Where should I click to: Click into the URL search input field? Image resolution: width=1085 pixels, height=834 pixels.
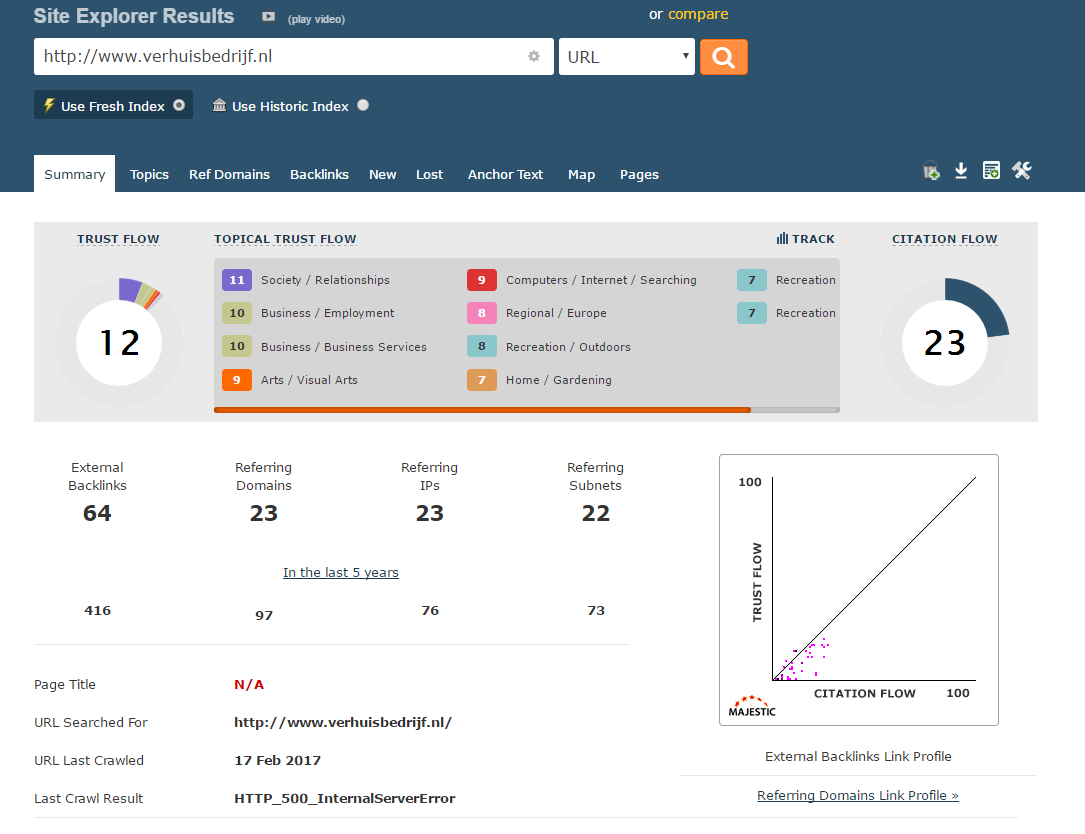(280, 57)
